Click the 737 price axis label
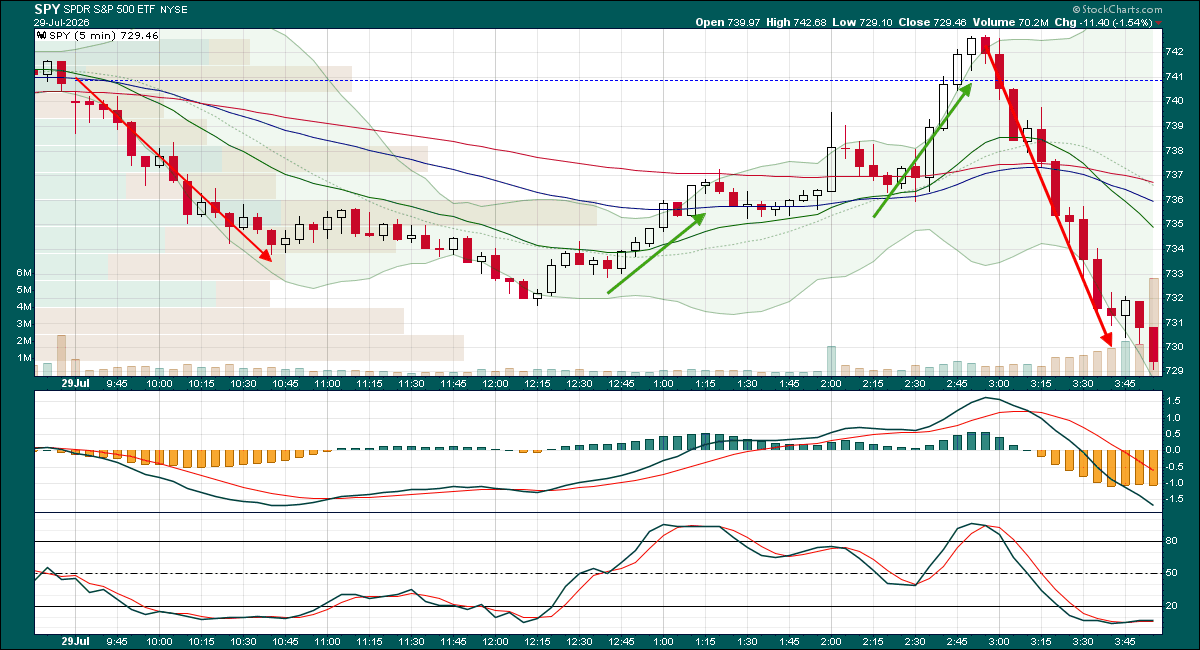Image resolution: width=1200 pixels, height=650 pixels. click(x=1176, y=175)
